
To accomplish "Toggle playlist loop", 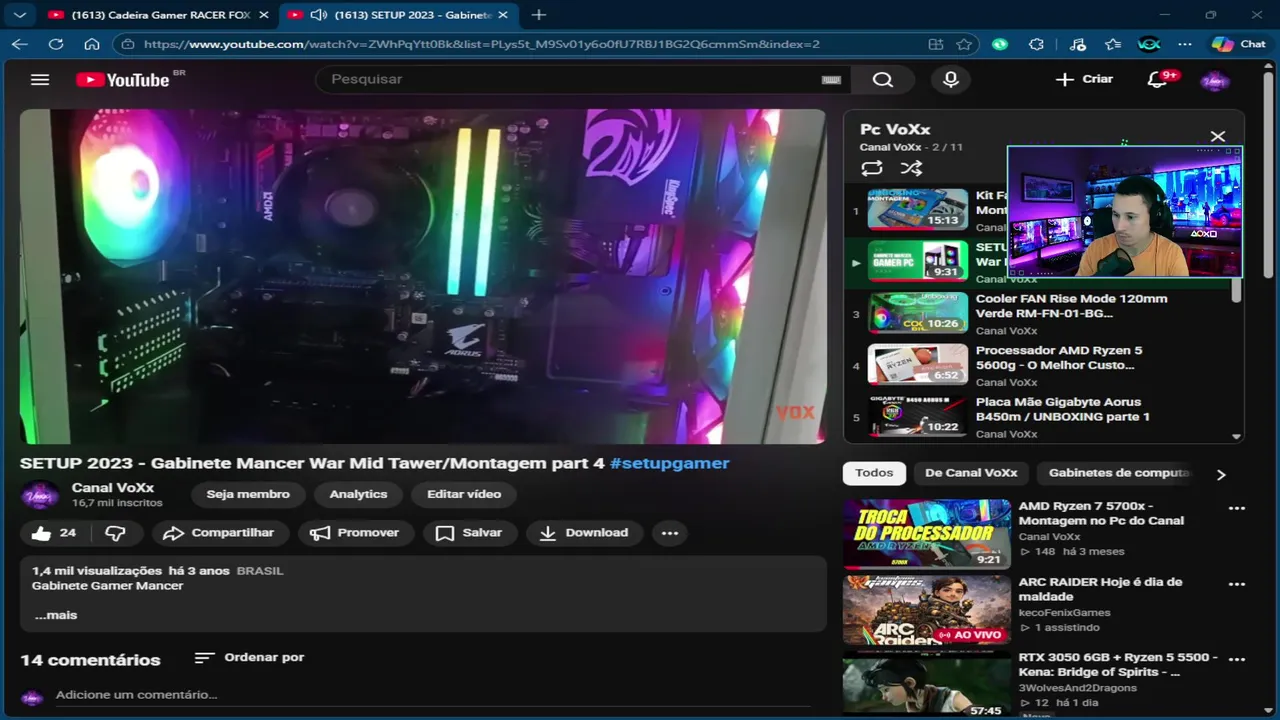I will (872, 168).
